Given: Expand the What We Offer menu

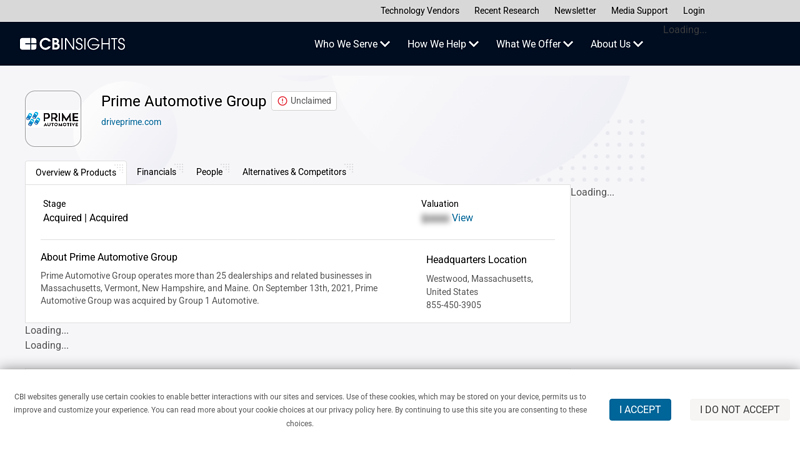Looking at the screenshot, I should [534, 44].
